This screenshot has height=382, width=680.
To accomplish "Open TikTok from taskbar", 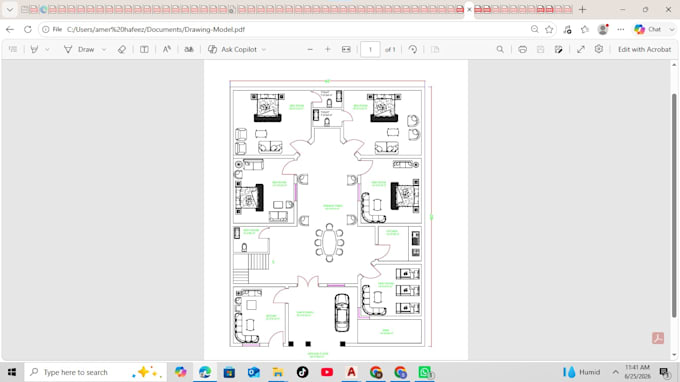I will (302, 372).
